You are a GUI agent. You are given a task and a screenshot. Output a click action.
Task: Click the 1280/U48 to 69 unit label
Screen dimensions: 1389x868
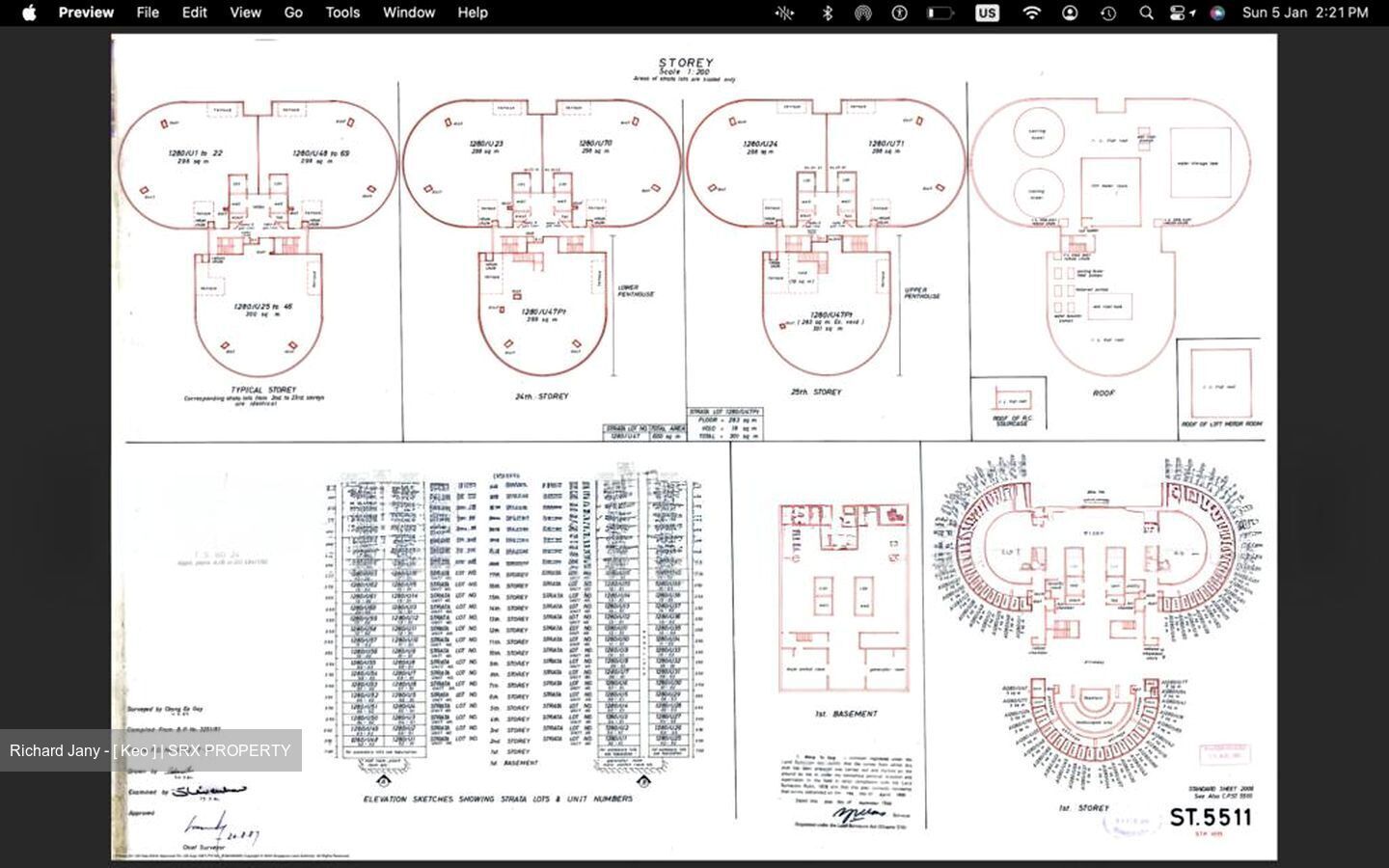(320, 153)
